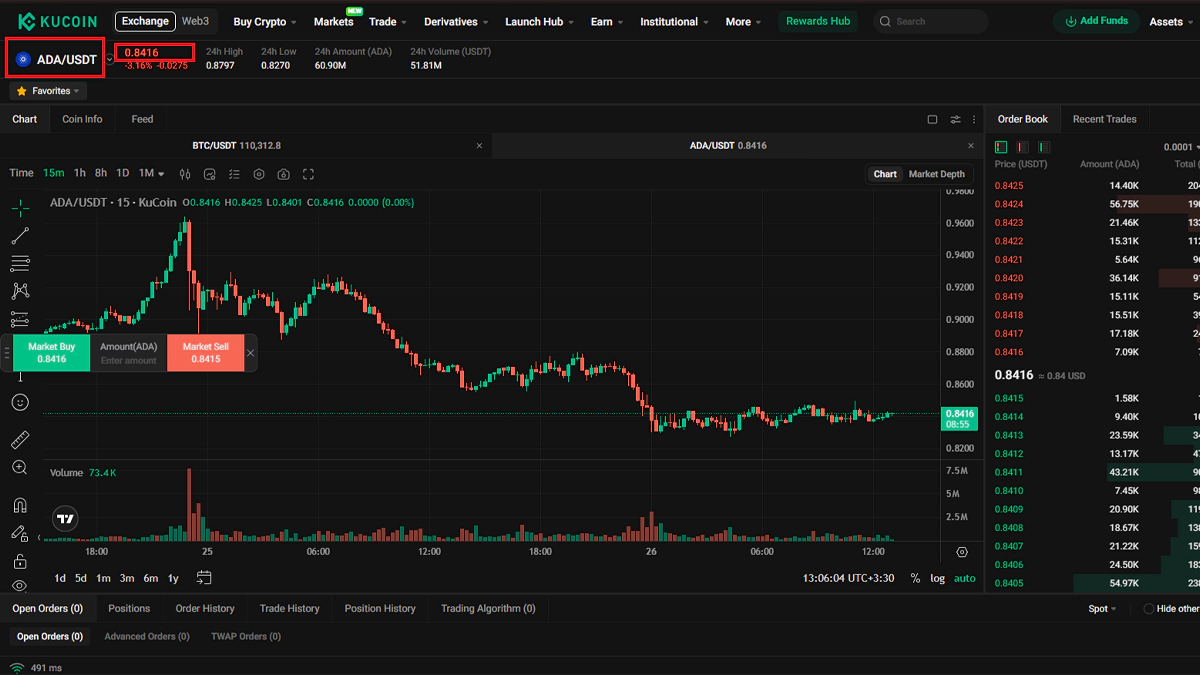Viewport: 1200px width, 675px height.
Task: Open the Recent Trades tab
Action: (1104, 119)
